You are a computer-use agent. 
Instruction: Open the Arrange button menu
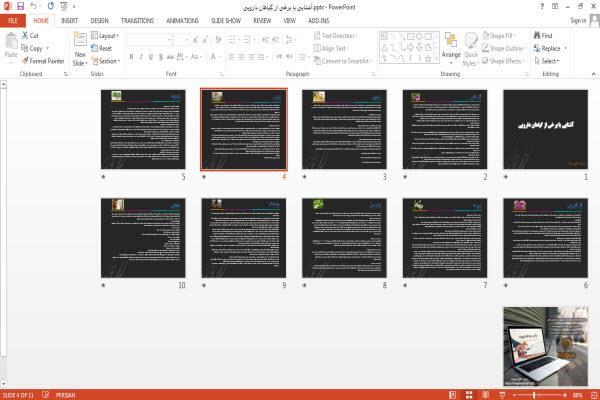tap(451, 49)
